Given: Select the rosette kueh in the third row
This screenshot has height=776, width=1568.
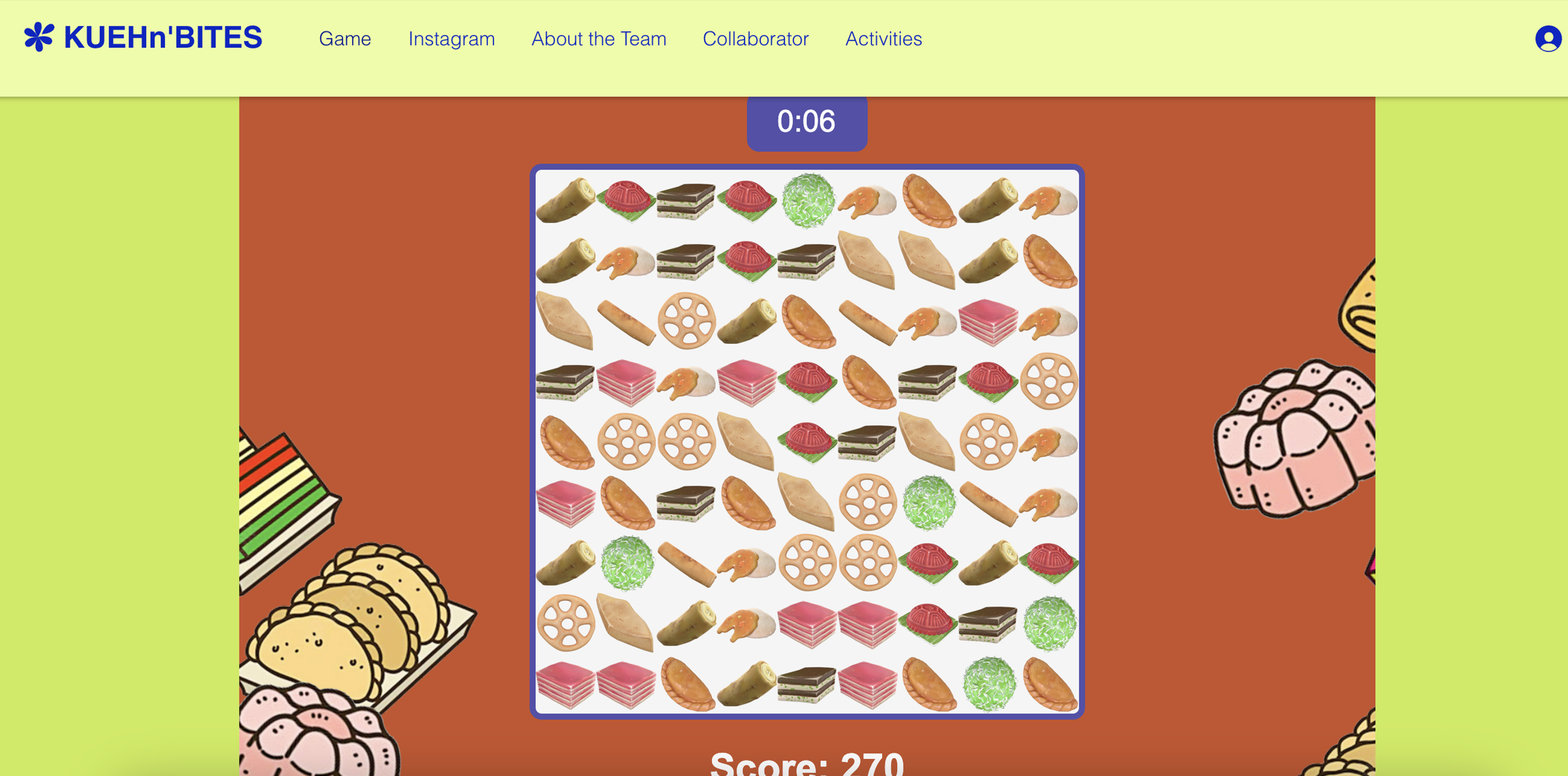Looking at the screenshot, I should pyautogui.click(x=687, y=321).
